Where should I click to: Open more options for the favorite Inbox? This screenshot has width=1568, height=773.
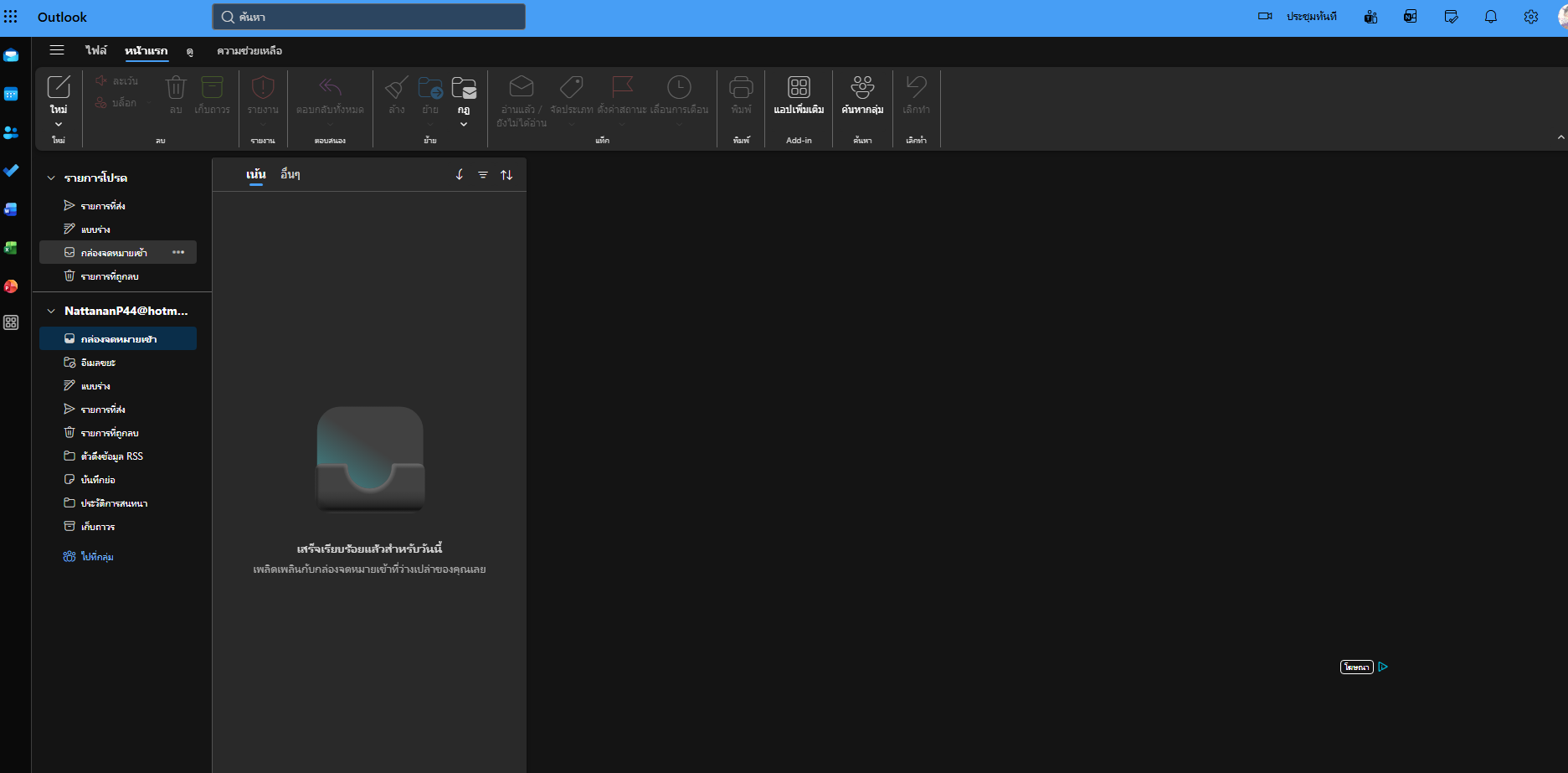tap(178, 252)
